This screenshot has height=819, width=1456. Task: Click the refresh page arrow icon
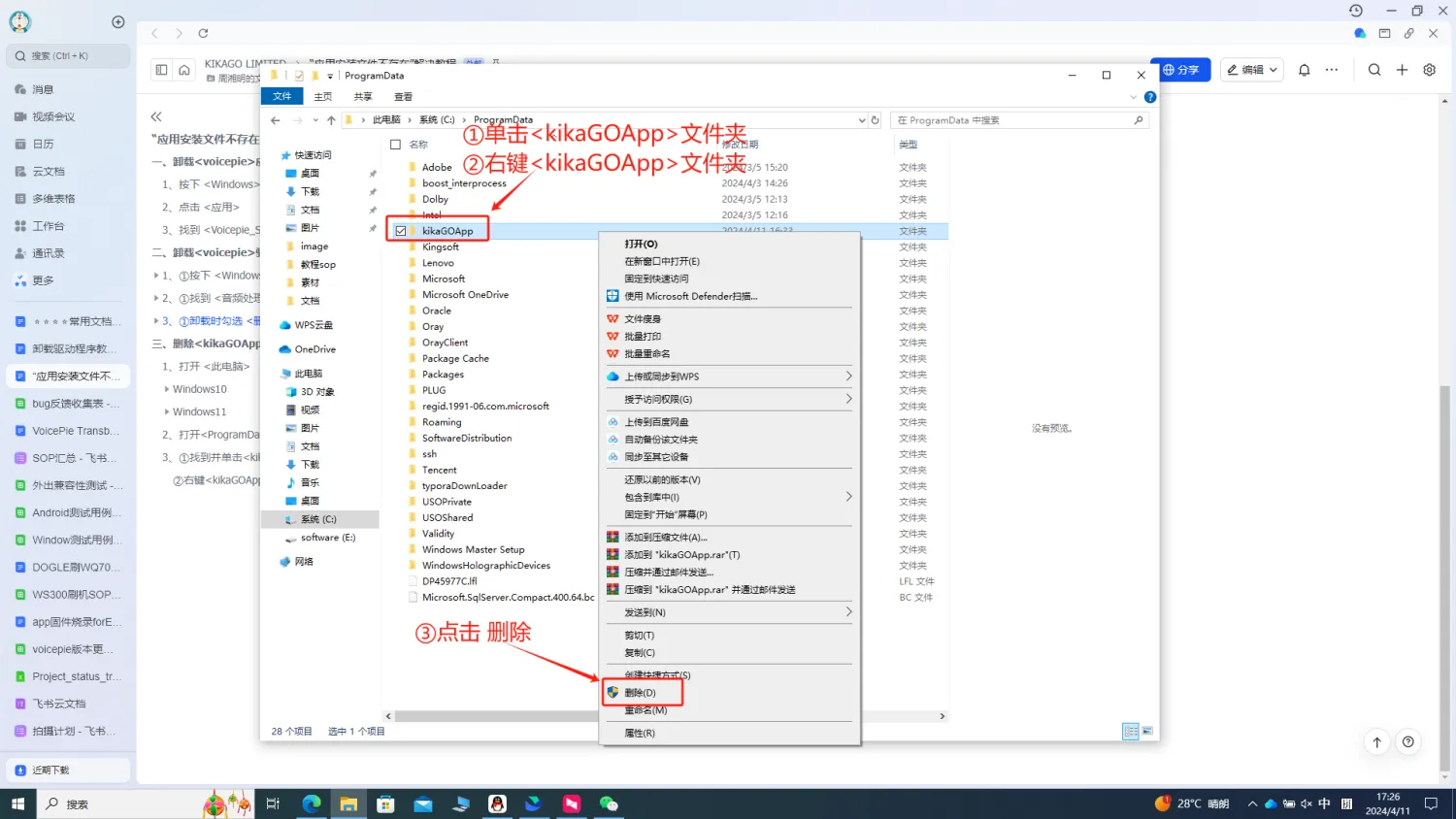[x=203, y=33]
